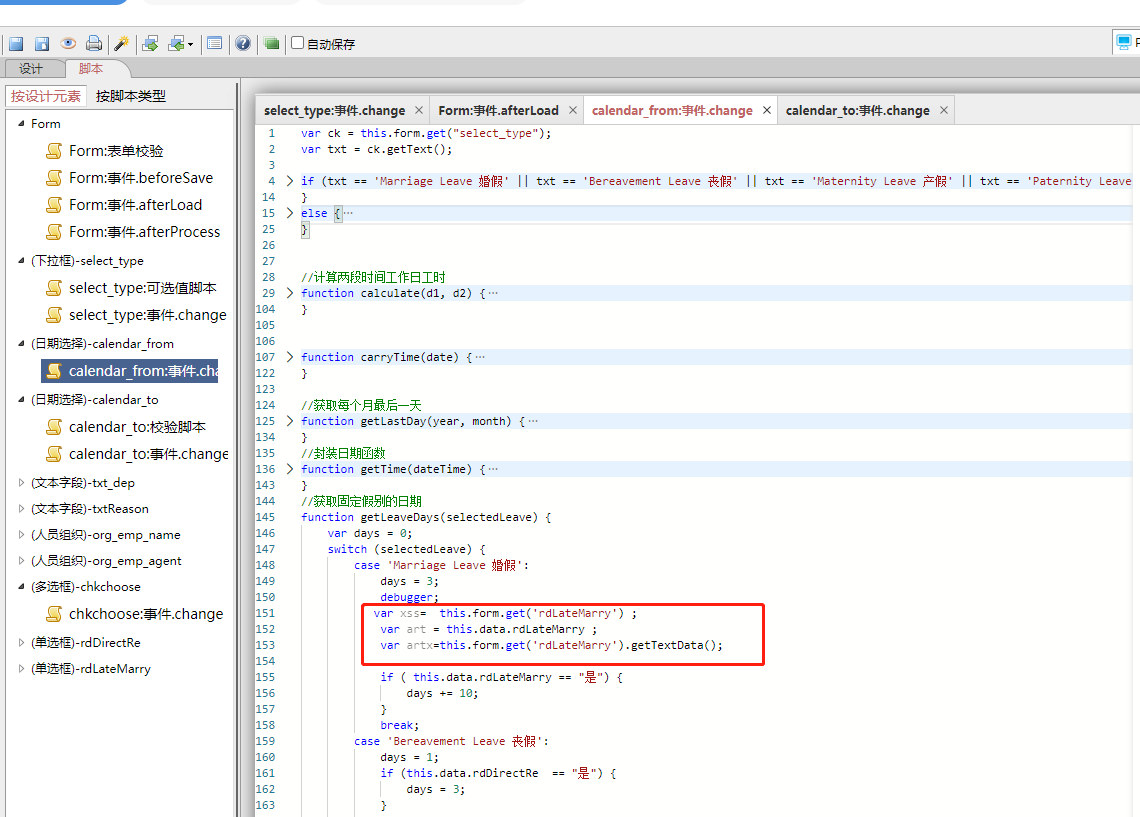Open the calendar_to:事件.change editor tab

pyautogui.click(x=857, y=110)
